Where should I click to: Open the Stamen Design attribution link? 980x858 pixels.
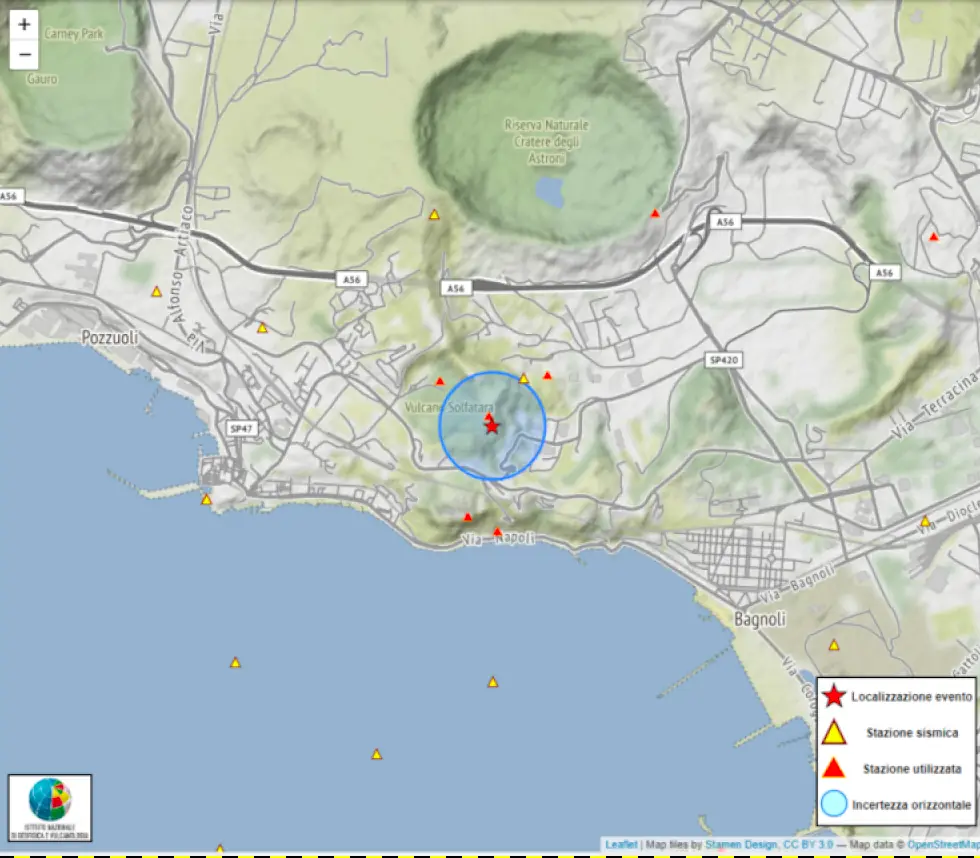coord(741,845)
